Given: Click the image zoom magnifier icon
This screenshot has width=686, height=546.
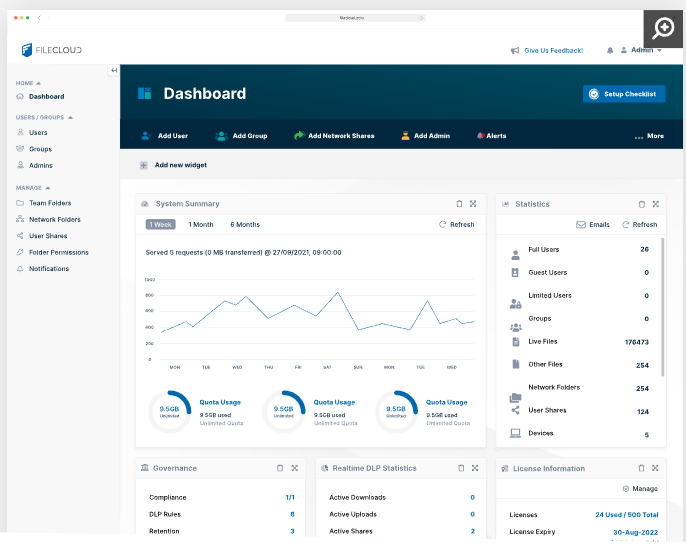Looking at the screenshot, I should [x=663, y=28].
